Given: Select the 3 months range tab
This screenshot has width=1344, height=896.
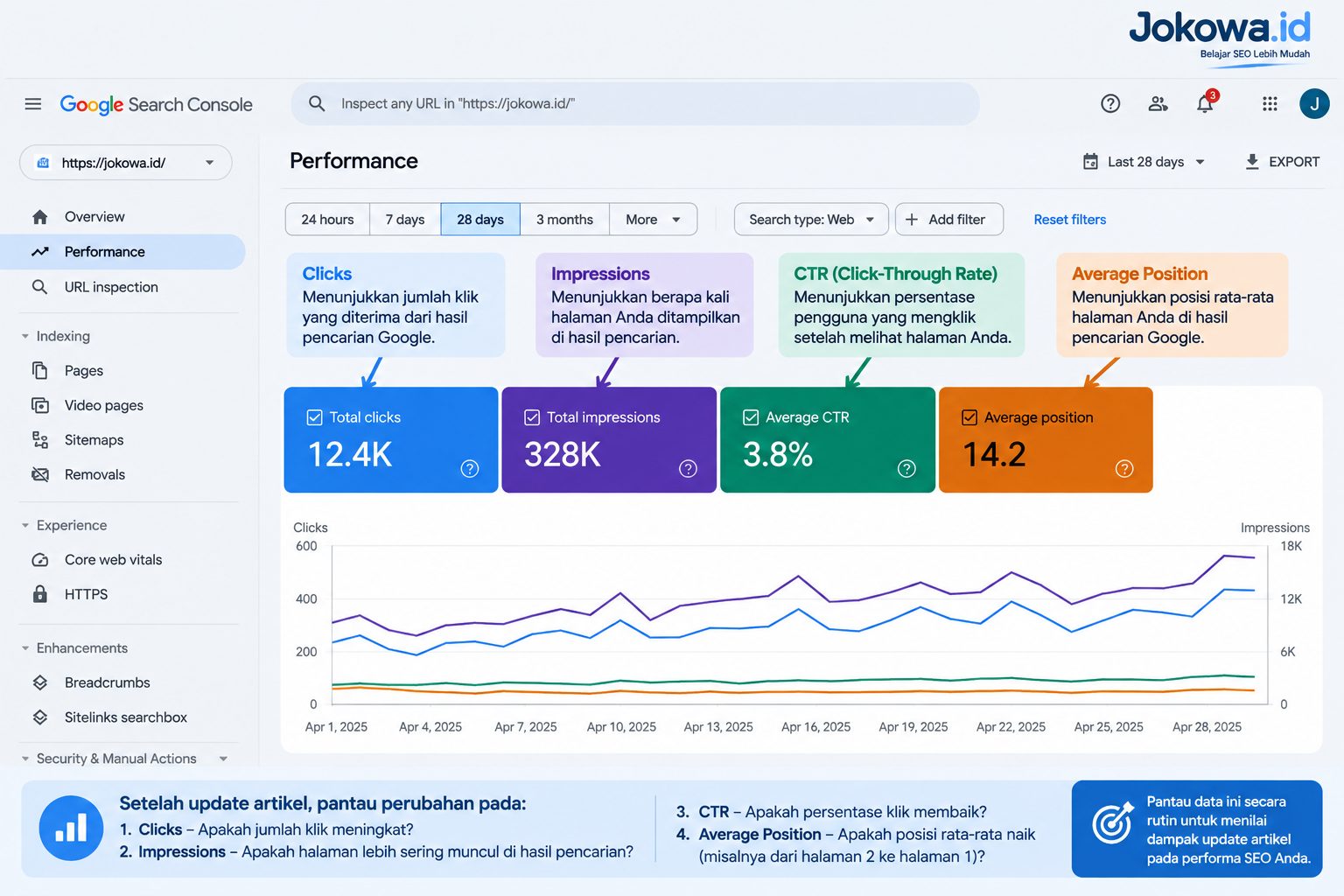Looking at the screenshot, I should click(564, 220).
